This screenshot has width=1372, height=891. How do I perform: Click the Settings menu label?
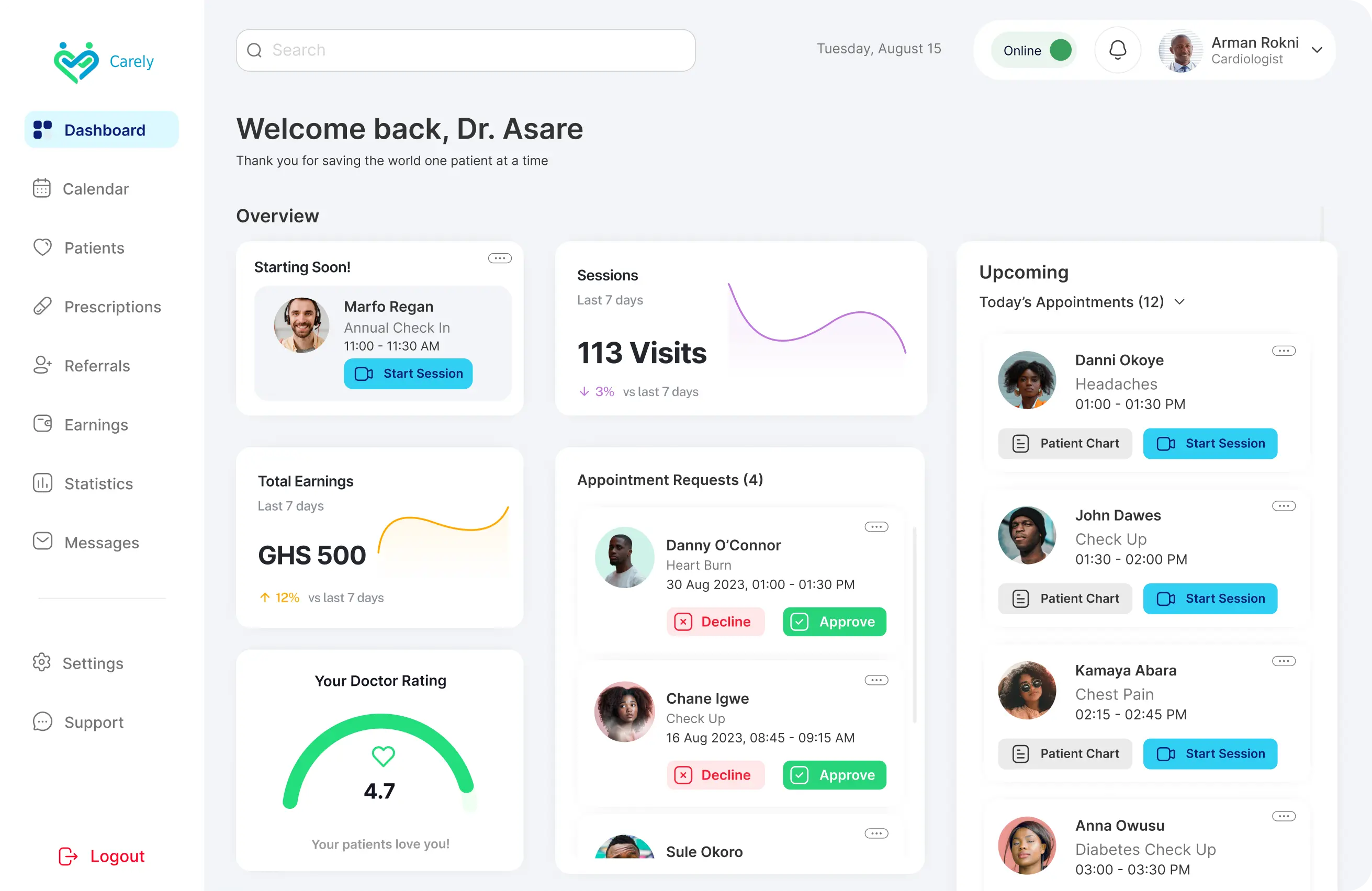click(x=93, y=663)
